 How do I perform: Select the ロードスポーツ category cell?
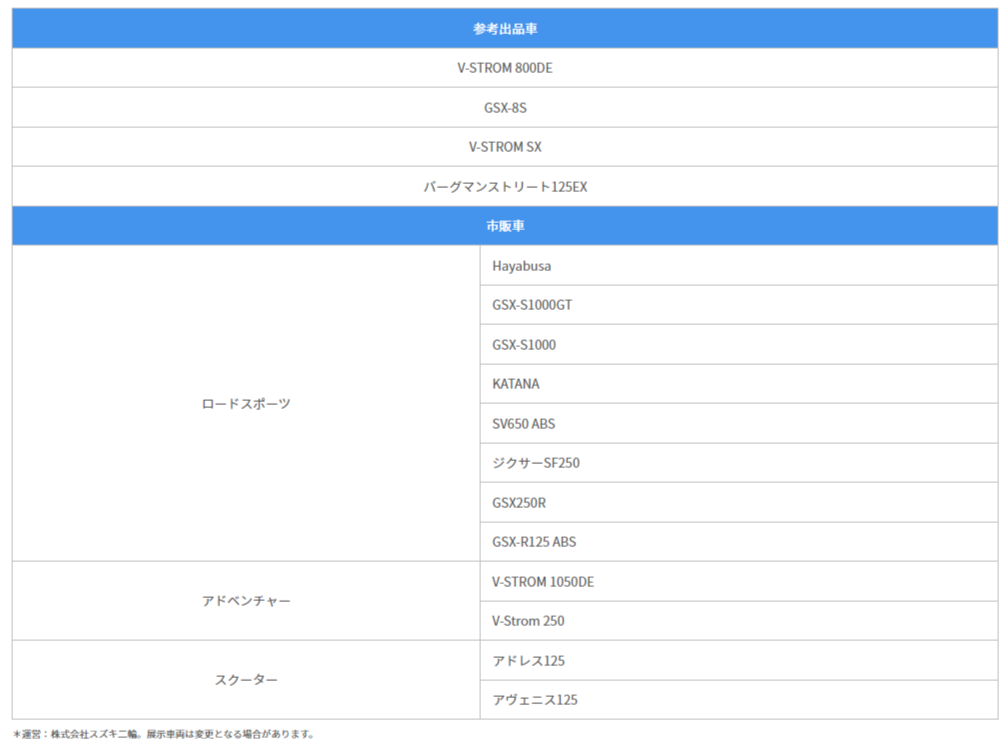click(x=246, y=404)
